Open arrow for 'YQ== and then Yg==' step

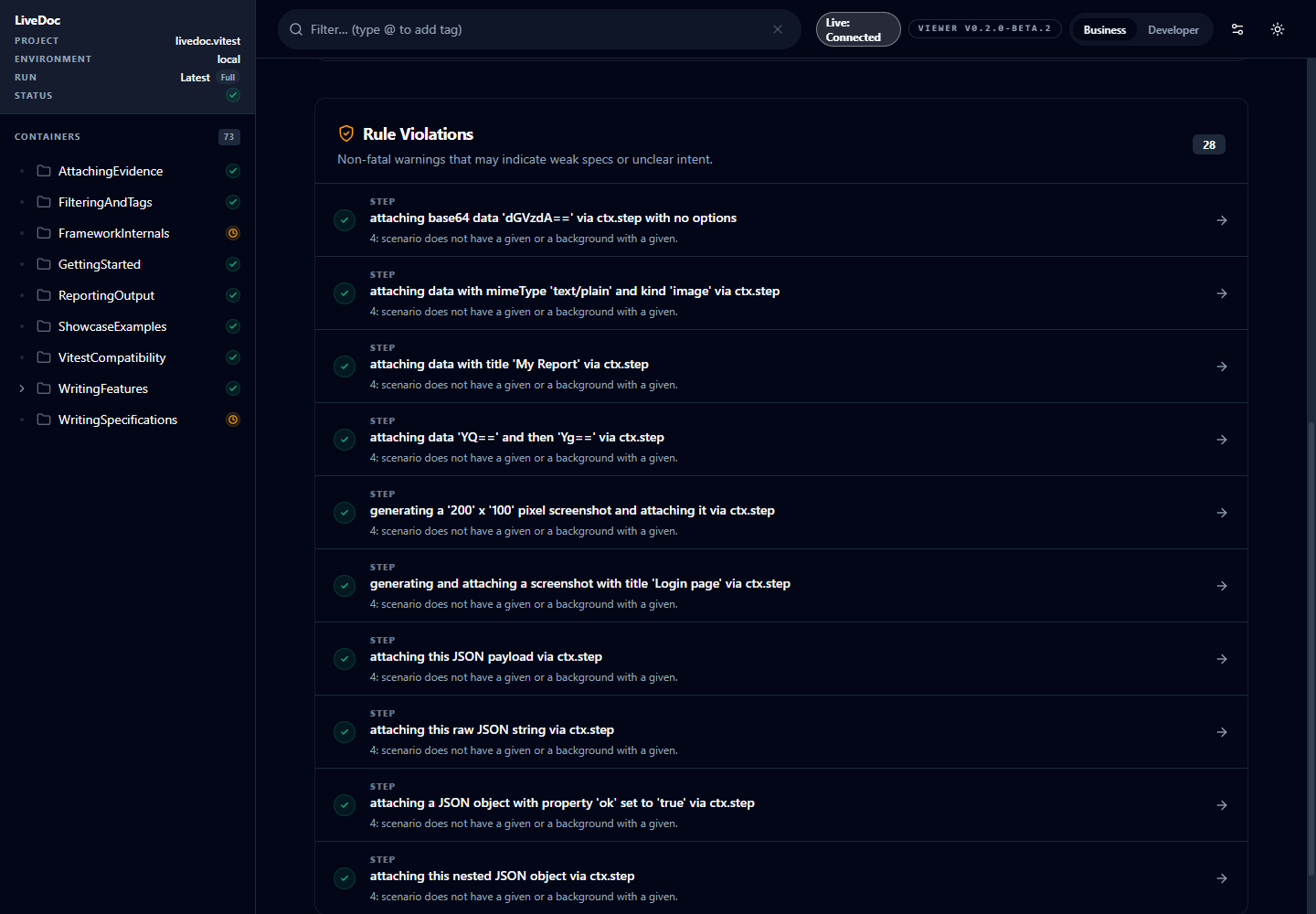pyautogui.click(x=1222, y=440)
